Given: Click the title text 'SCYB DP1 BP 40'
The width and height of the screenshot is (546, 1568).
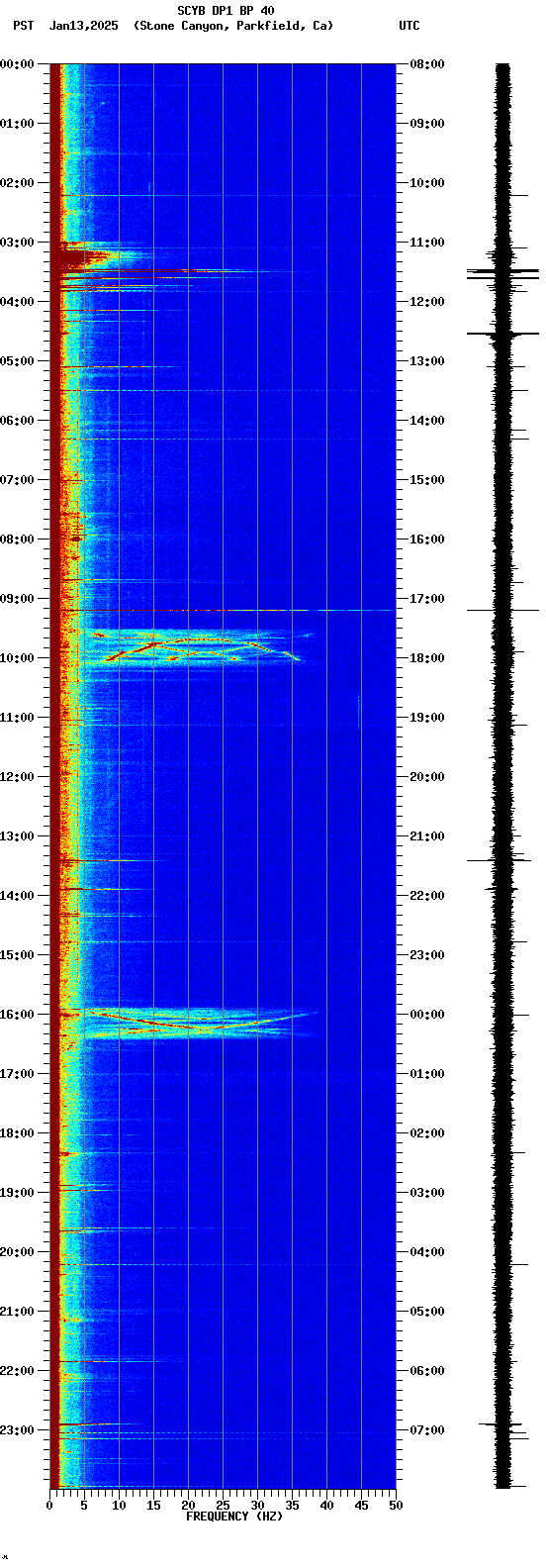Looking at the screenshot, I should coord(226,11).
